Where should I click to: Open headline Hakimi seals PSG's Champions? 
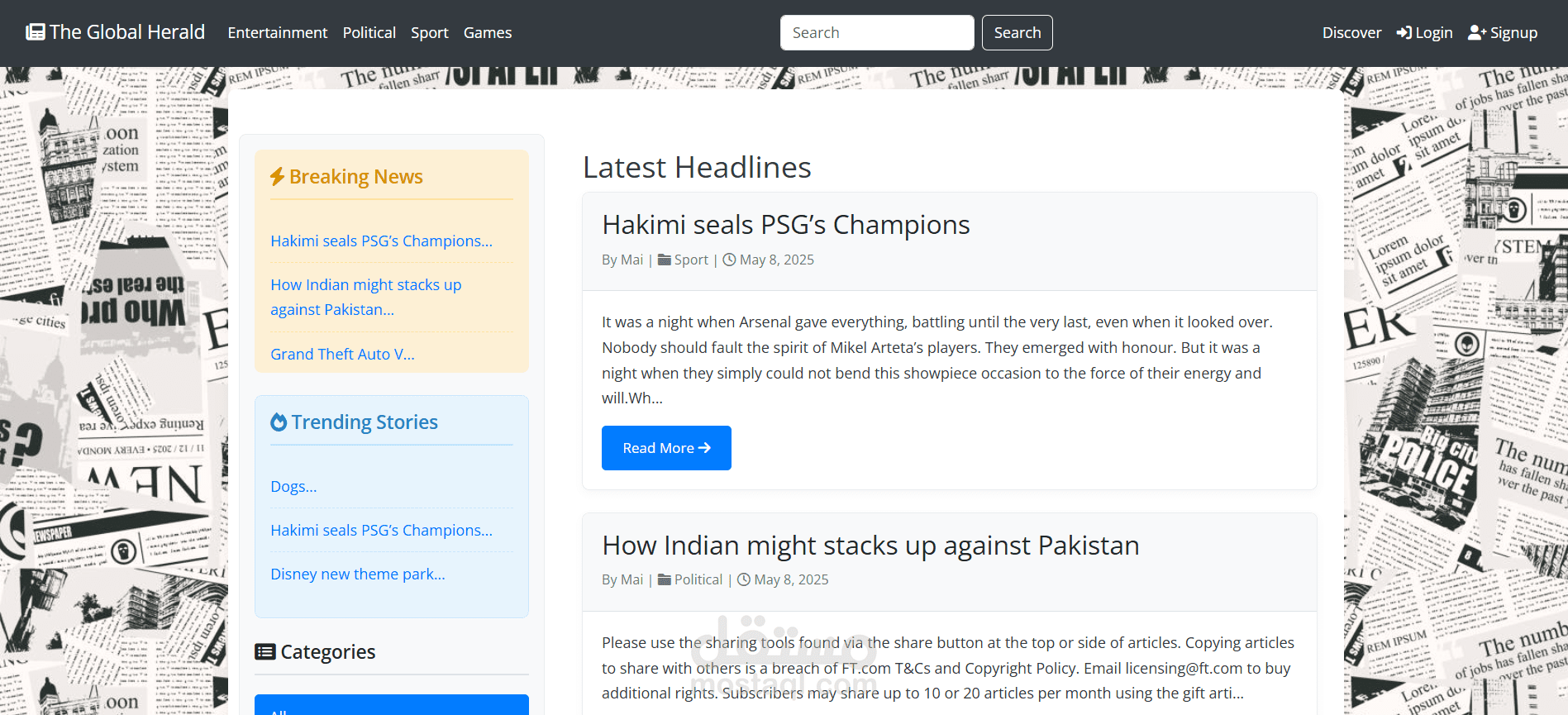(785, 225)
